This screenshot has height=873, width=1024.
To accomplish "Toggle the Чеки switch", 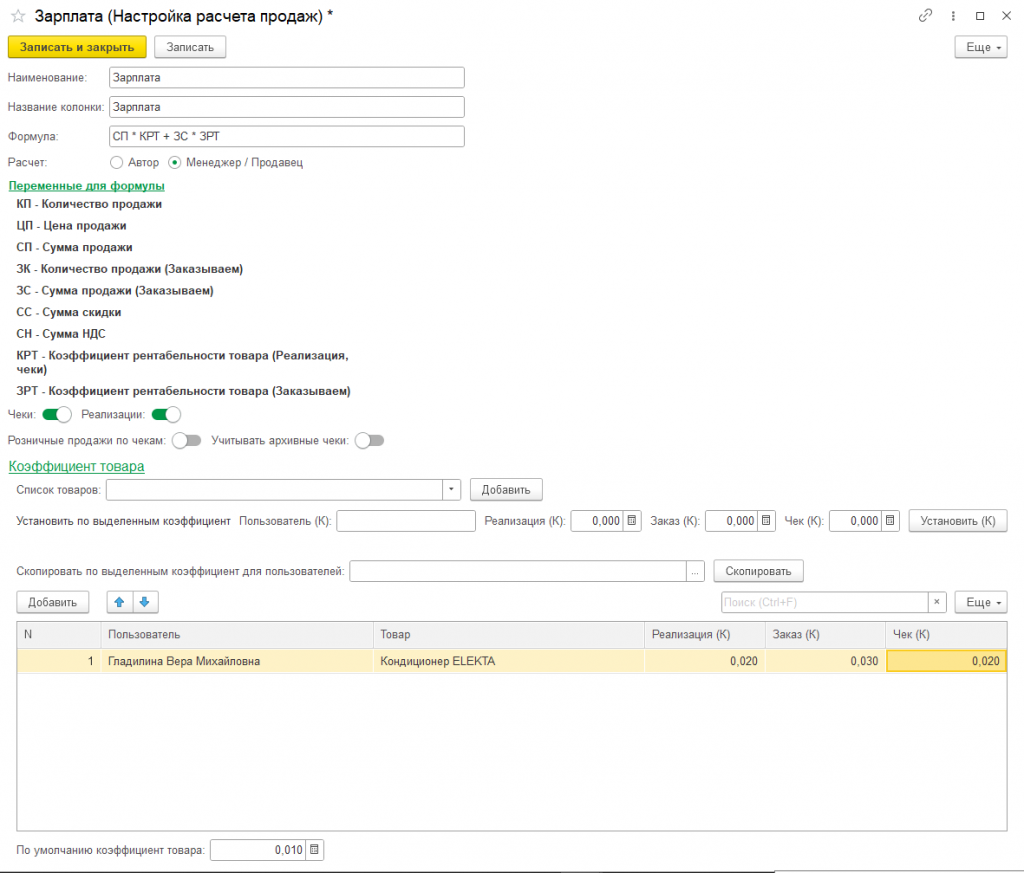I will pyautogui.click(x=57, y=415).
